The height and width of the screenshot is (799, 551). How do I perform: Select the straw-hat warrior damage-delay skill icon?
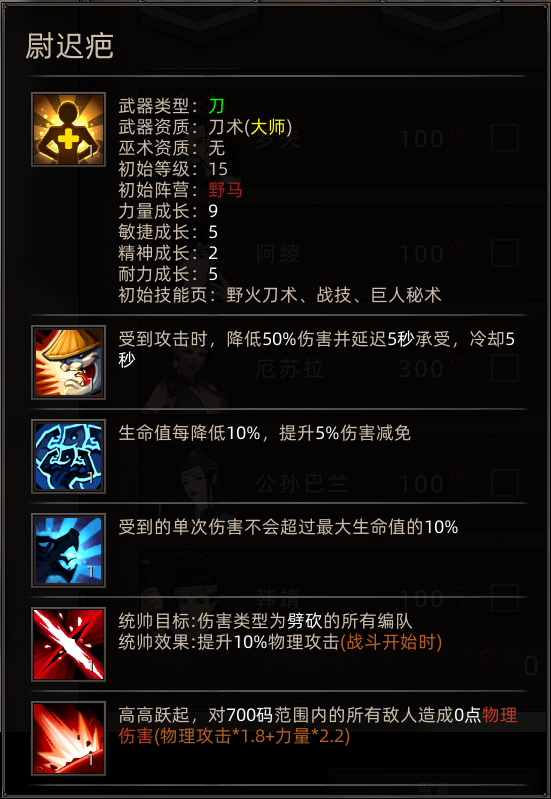(68, 362)
